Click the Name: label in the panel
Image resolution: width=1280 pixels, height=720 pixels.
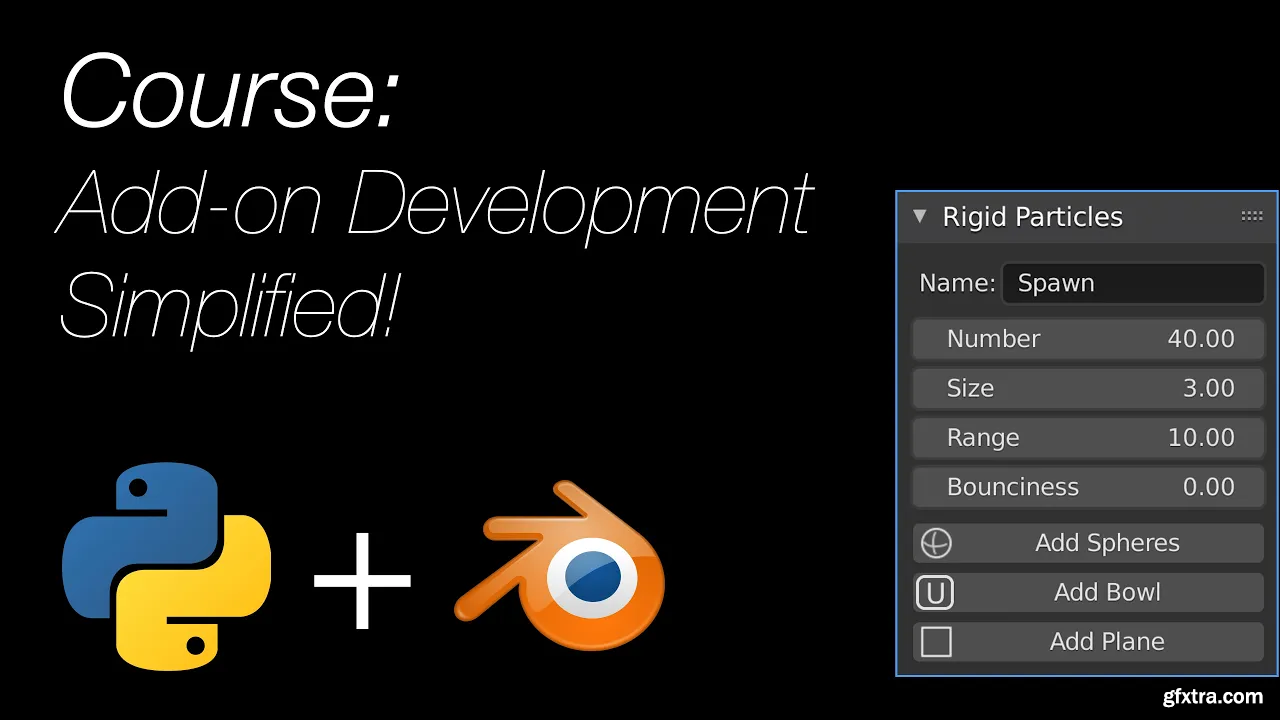tap(956, 283)
